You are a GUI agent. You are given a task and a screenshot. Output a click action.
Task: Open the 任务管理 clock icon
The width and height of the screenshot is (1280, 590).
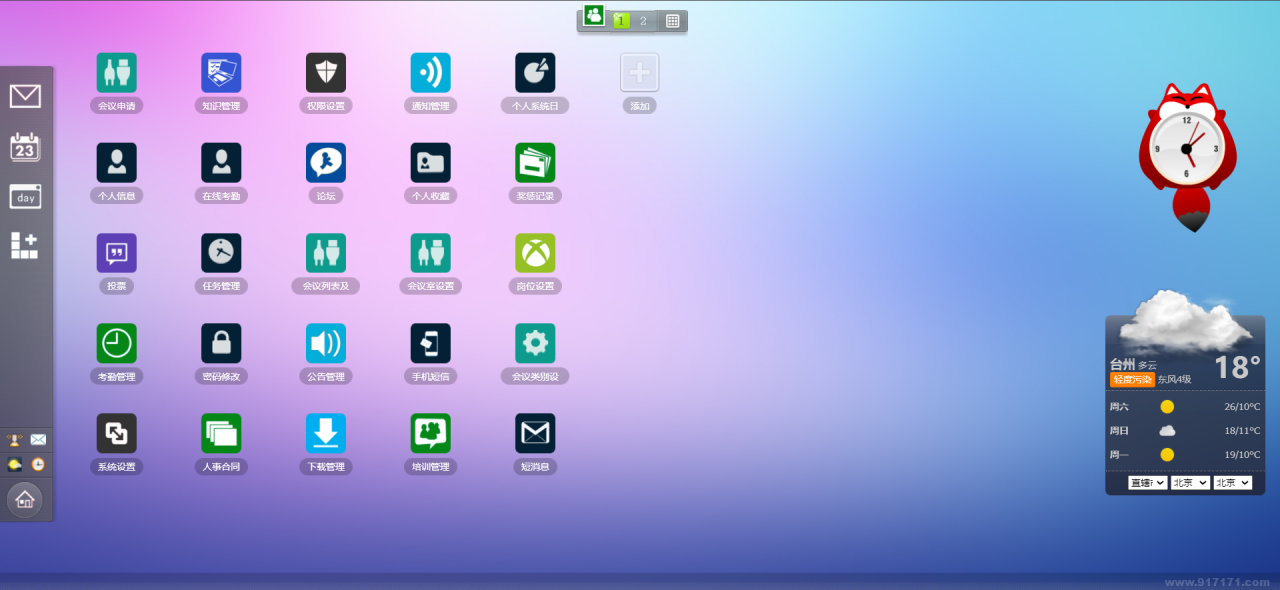(221, 253)
